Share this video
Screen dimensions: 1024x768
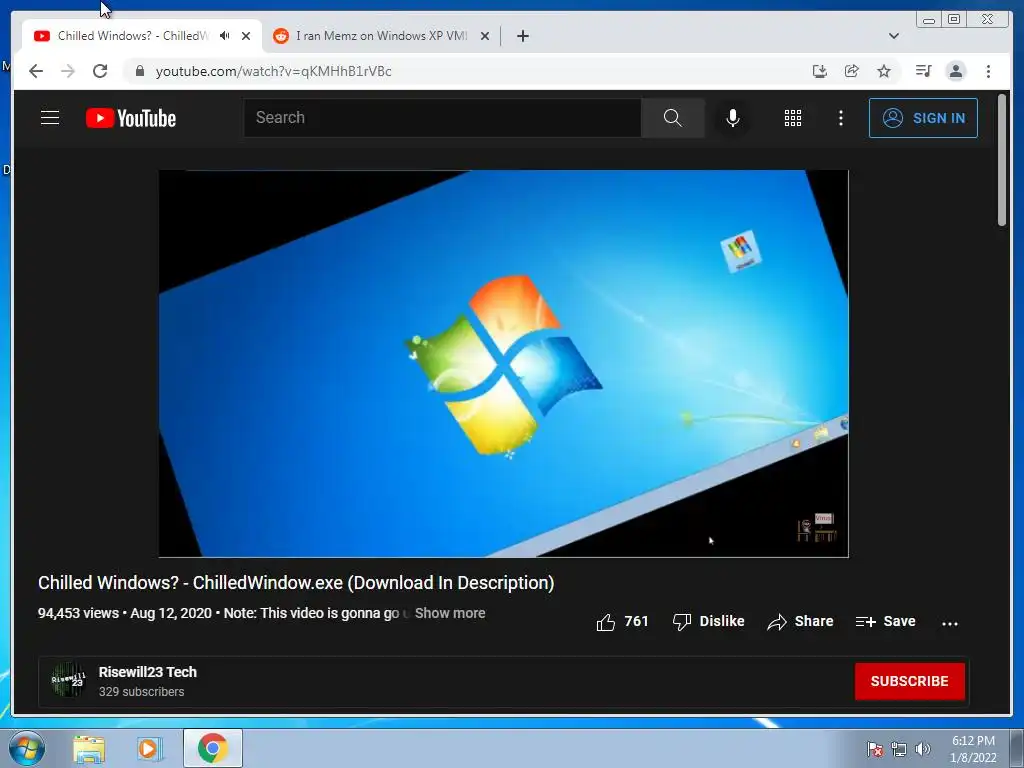pyautogui.click(x=800, y=622)
